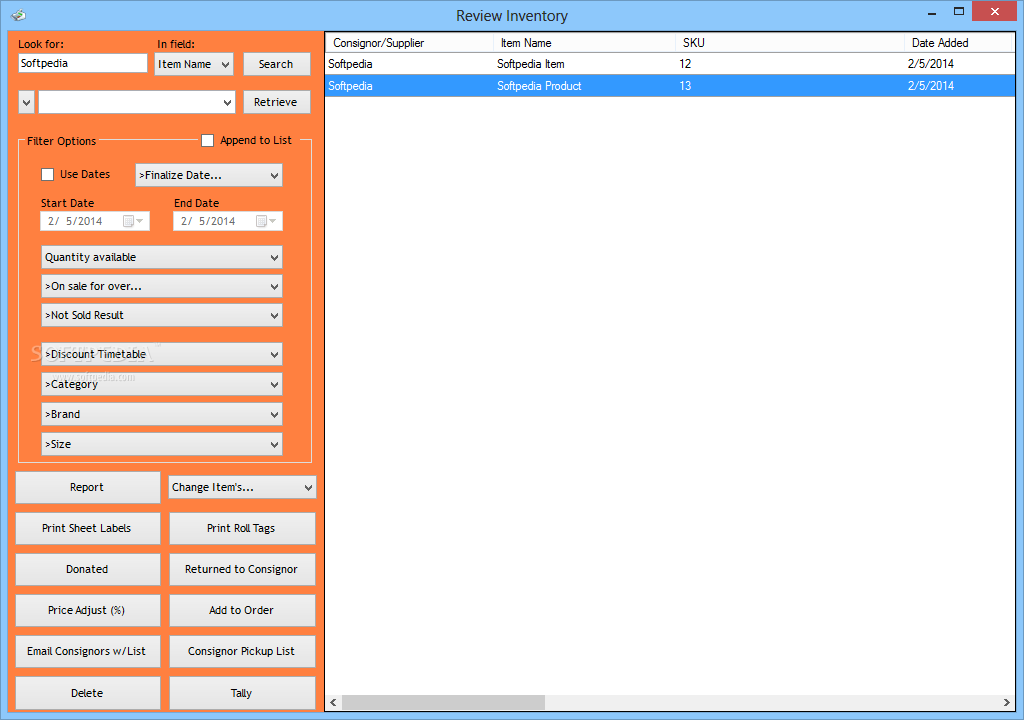Expand the >On sale for over... dropdown
Image resolution: width=1024 pixels, height=720 pixels.
(x=162, y=286)
